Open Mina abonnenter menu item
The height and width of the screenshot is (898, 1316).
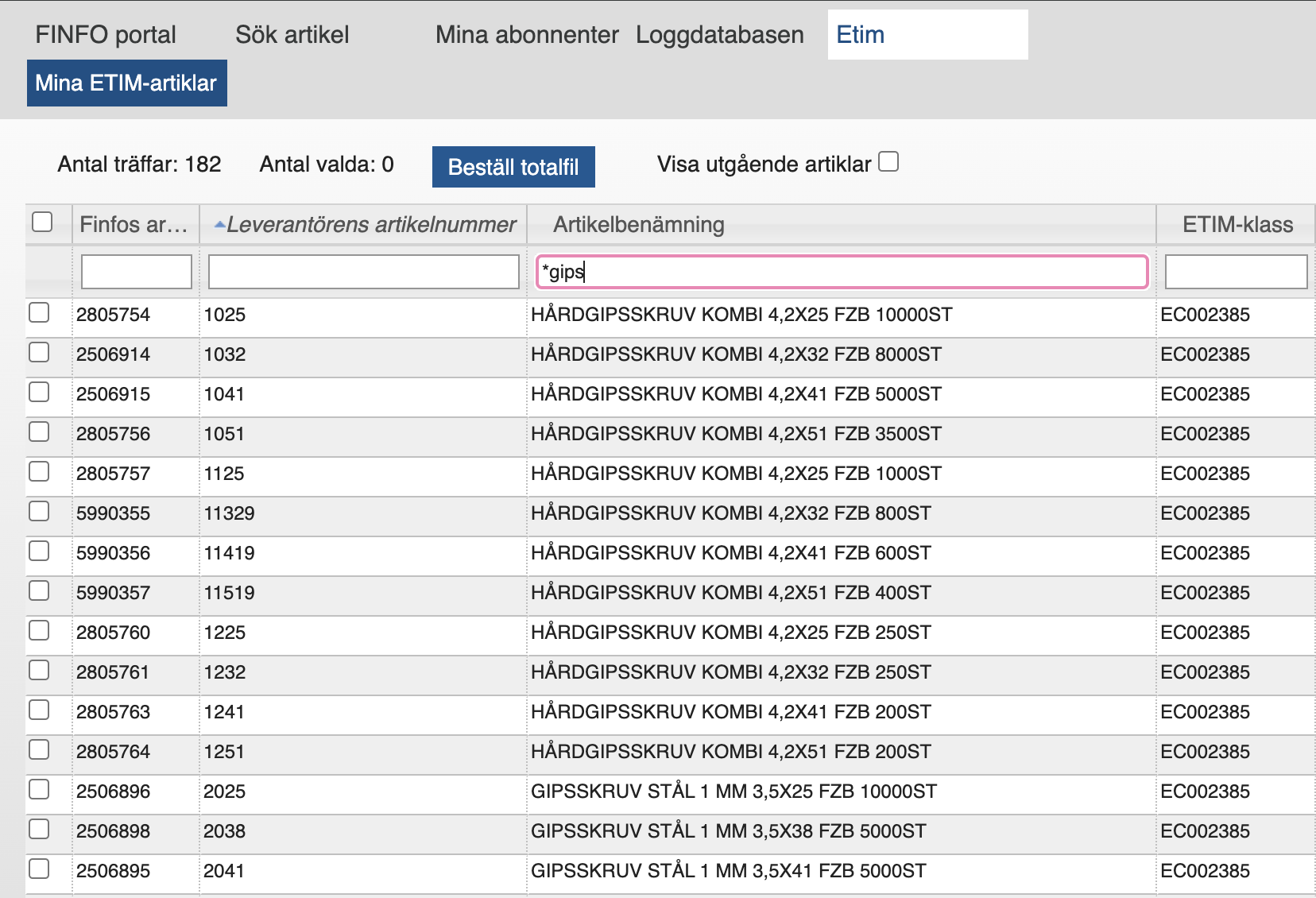[x=526, y=35]
